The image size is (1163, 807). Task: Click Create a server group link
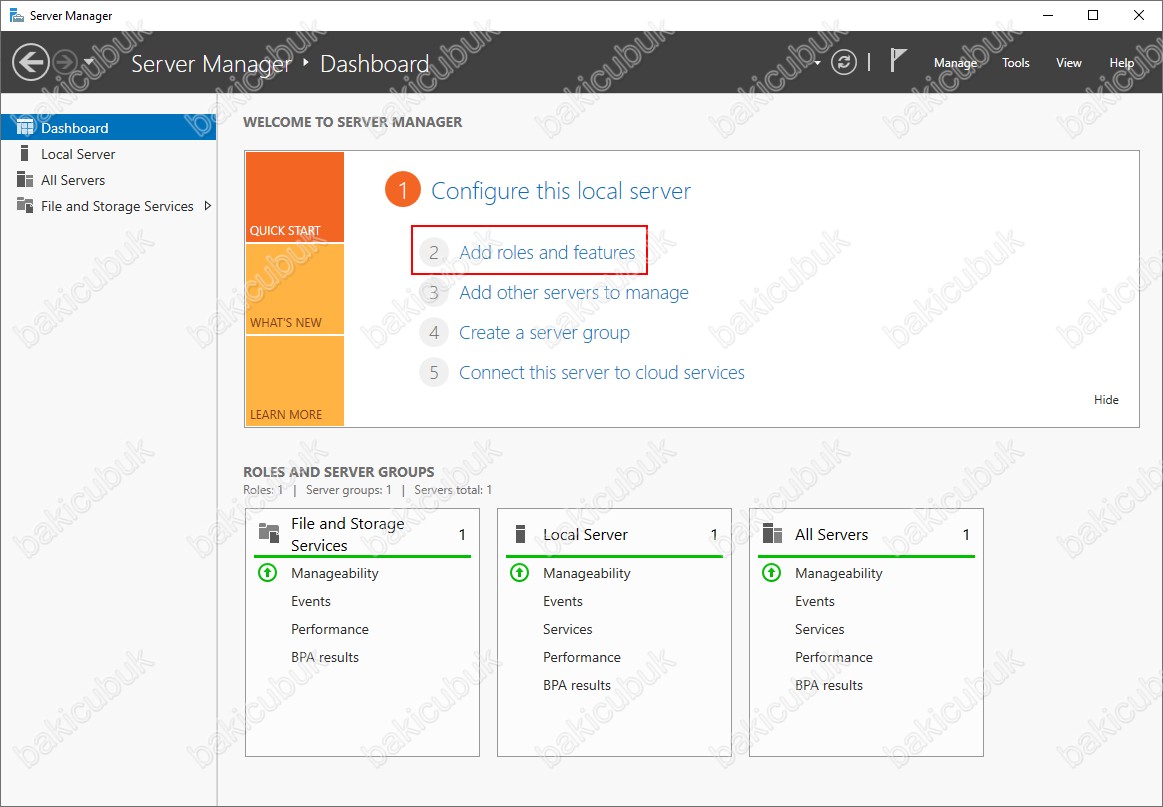(544, 332)
